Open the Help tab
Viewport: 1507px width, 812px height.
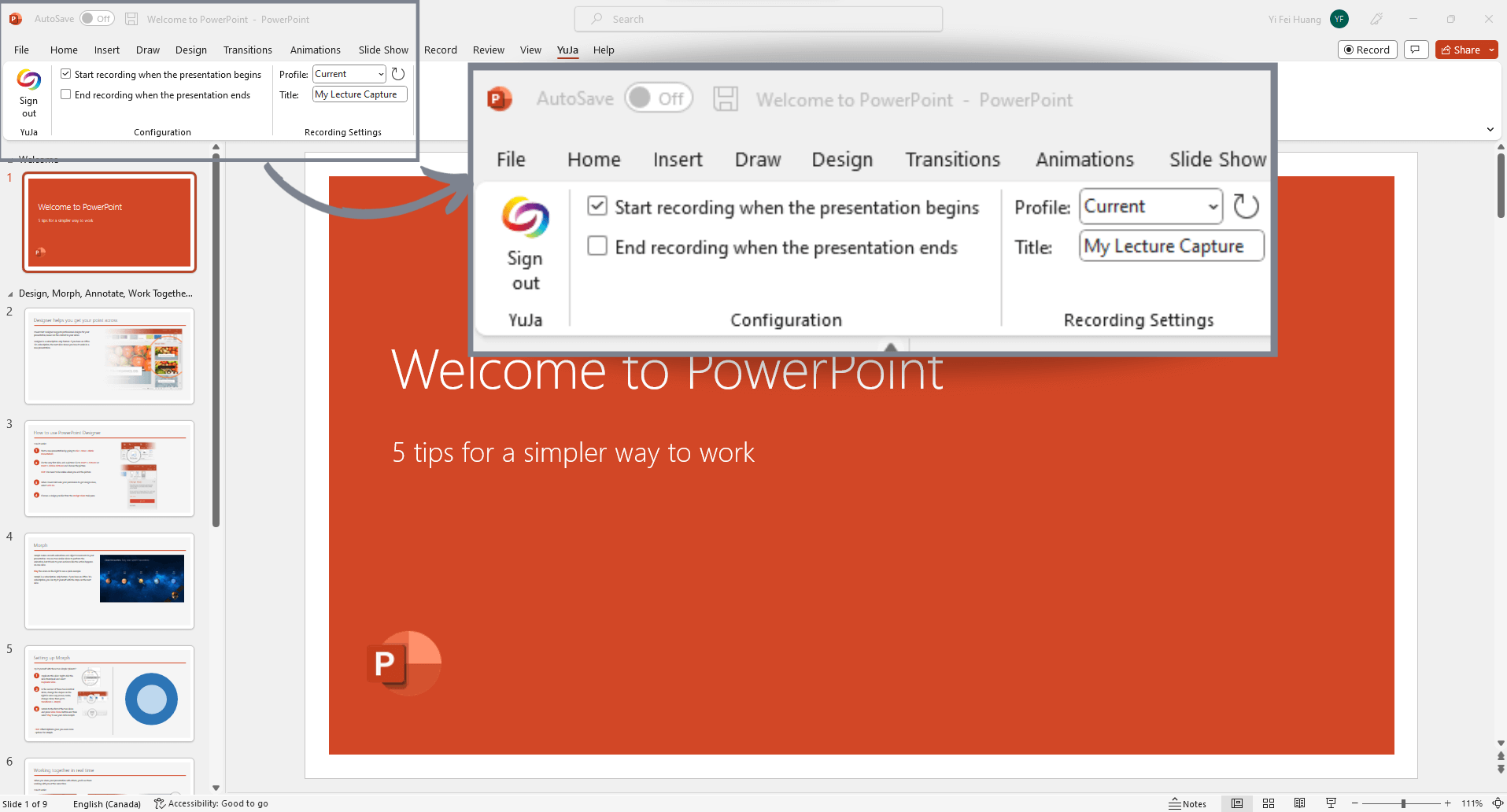[604, 50]
